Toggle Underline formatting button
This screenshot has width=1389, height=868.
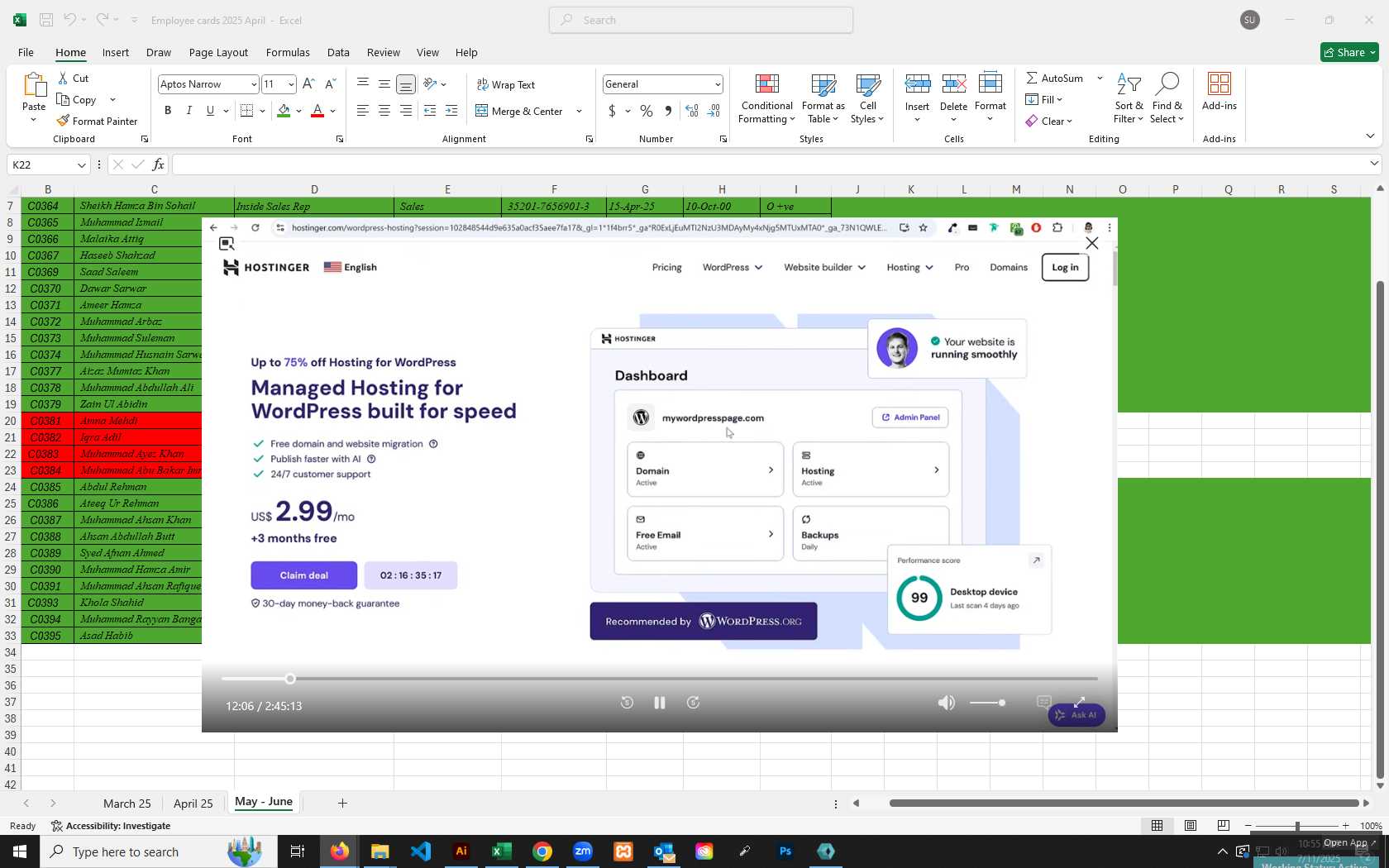[x=210, y=111]
